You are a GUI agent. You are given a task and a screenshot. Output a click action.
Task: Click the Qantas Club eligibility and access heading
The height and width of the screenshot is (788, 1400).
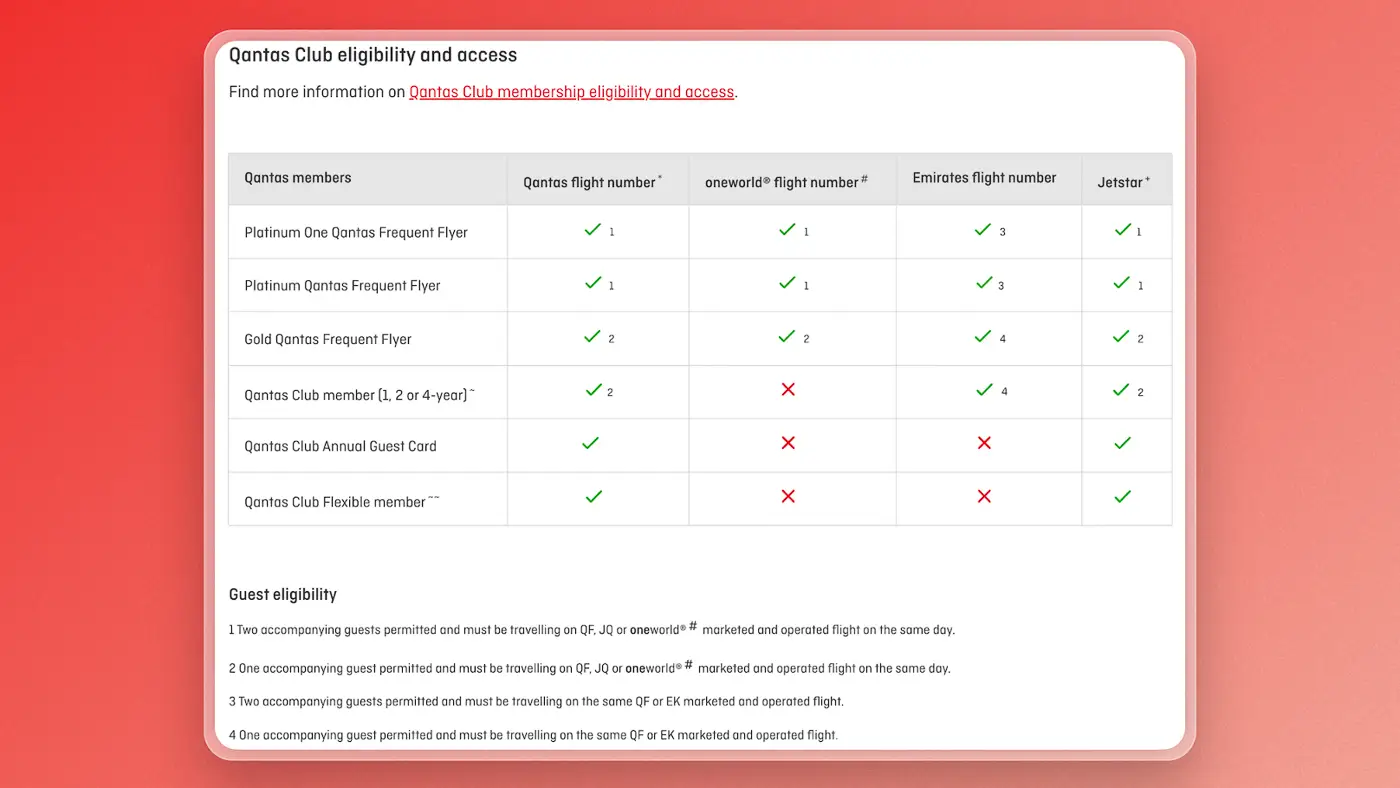click(373, 55)
